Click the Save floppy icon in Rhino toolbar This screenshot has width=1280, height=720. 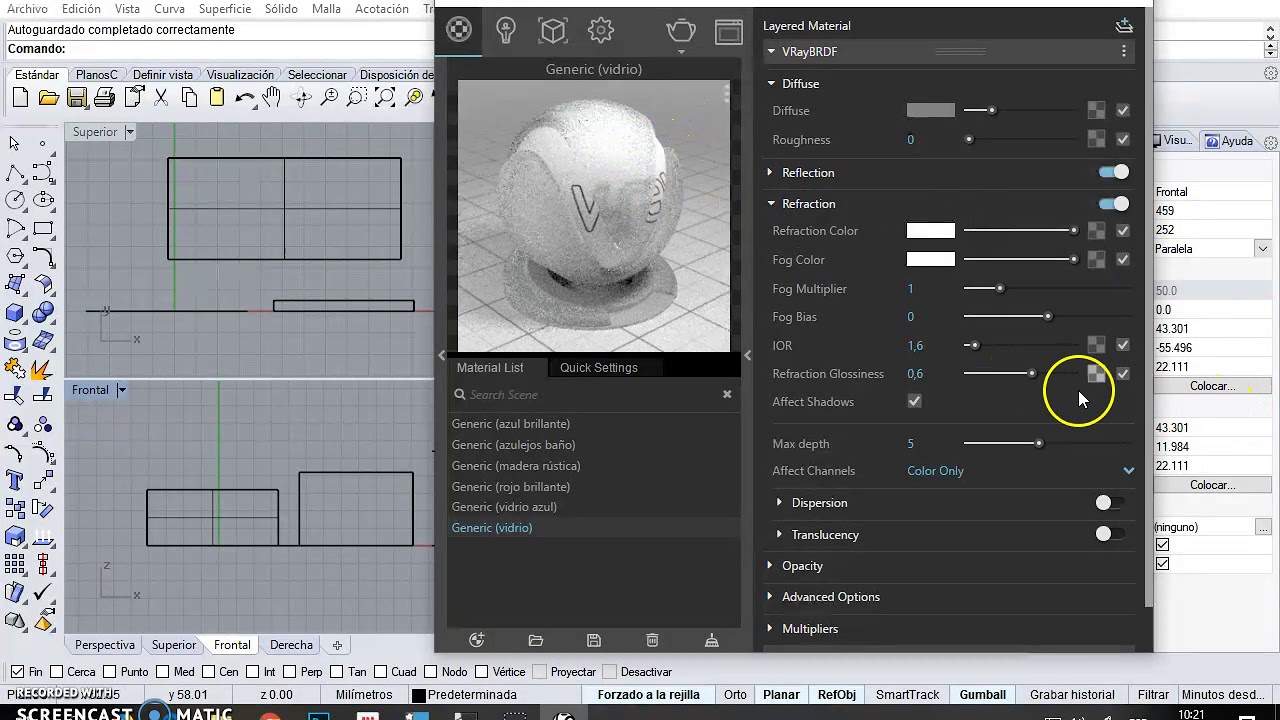pos(77,97)
